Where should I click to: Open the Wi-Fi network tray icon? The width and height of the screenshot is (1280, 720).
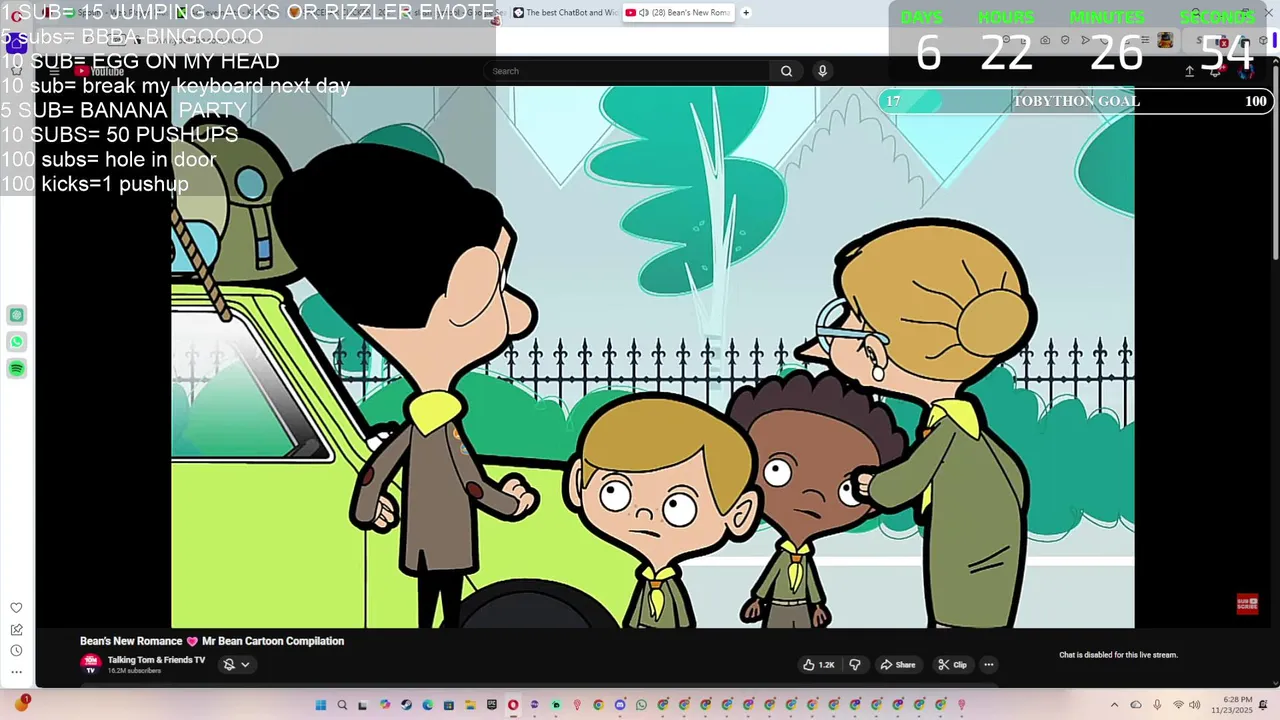1178,705
